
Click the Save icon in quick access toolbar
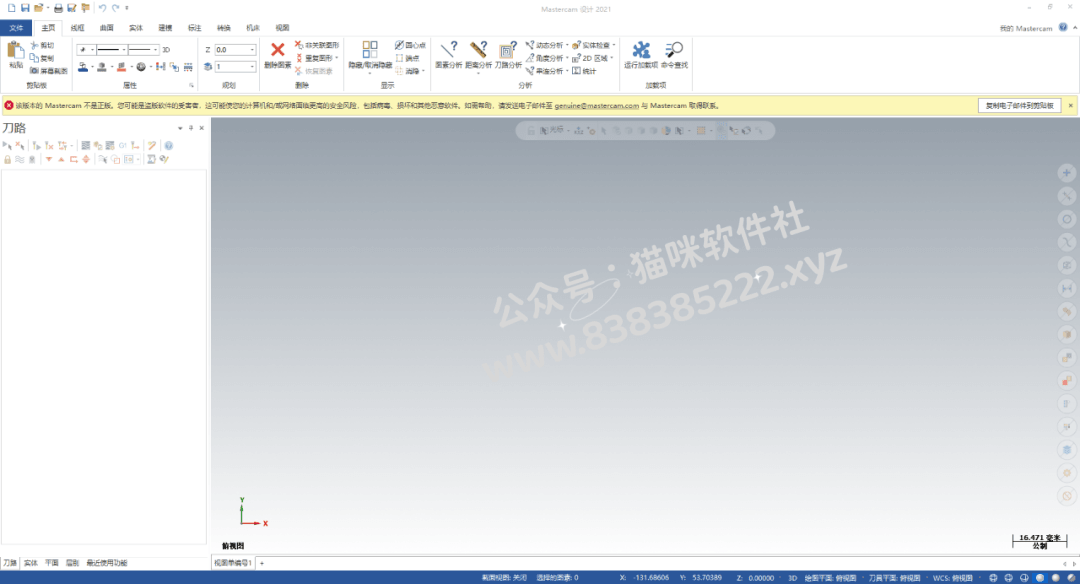(25, 8)
